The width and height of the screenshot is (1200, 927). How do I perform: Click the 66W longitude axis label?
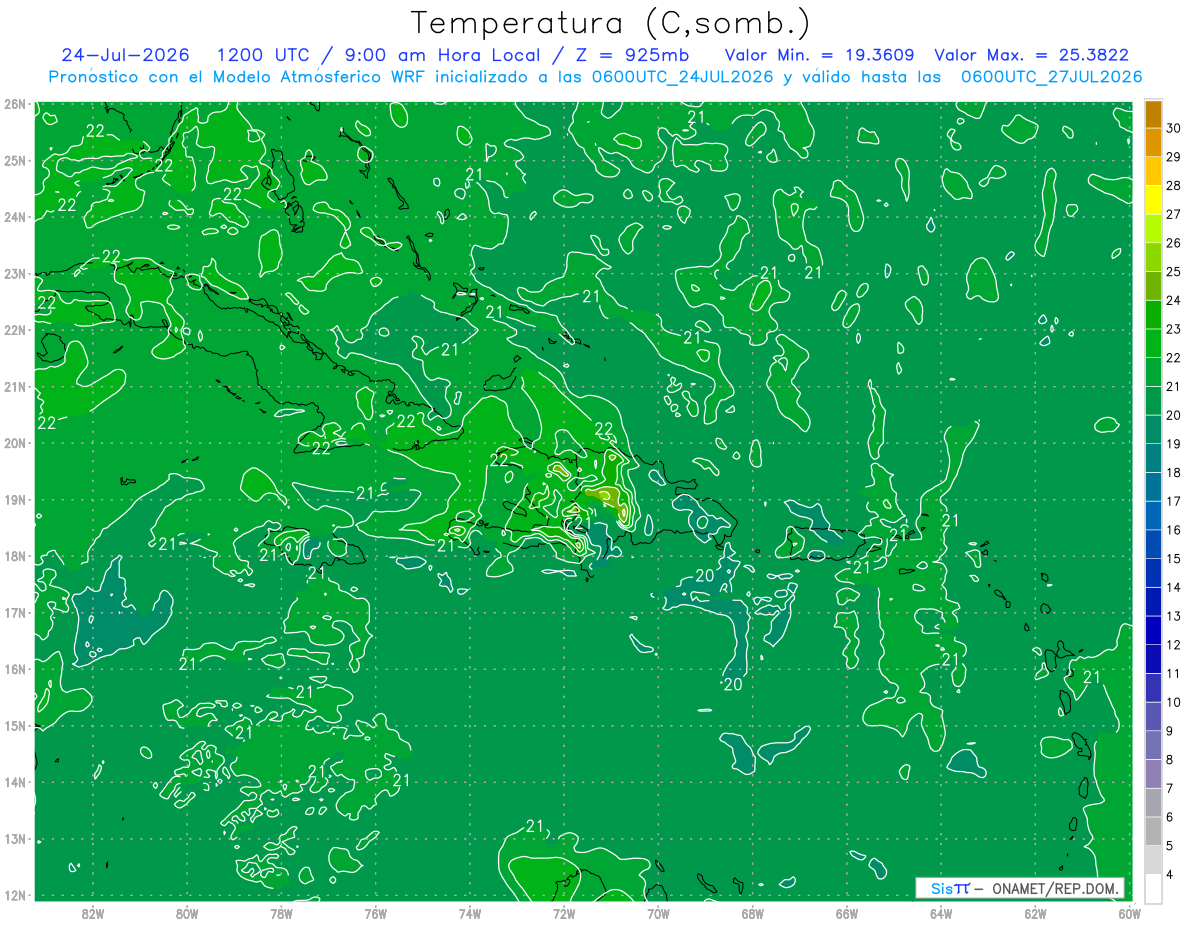[x=847, y=913]
